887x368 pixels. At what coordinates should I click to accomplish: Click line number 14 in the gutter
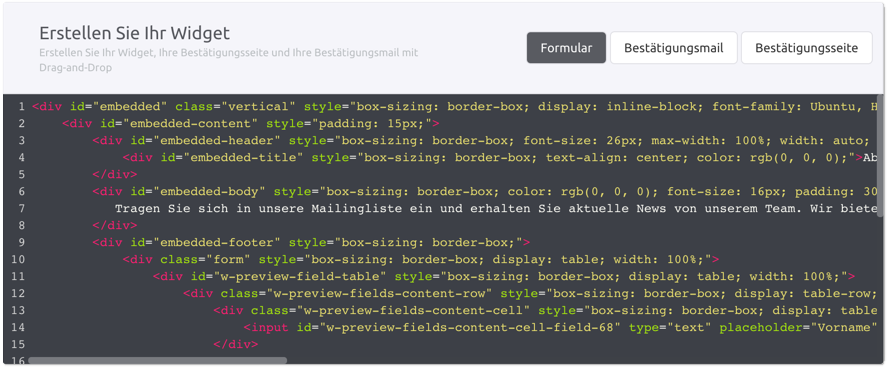point(19,327)
